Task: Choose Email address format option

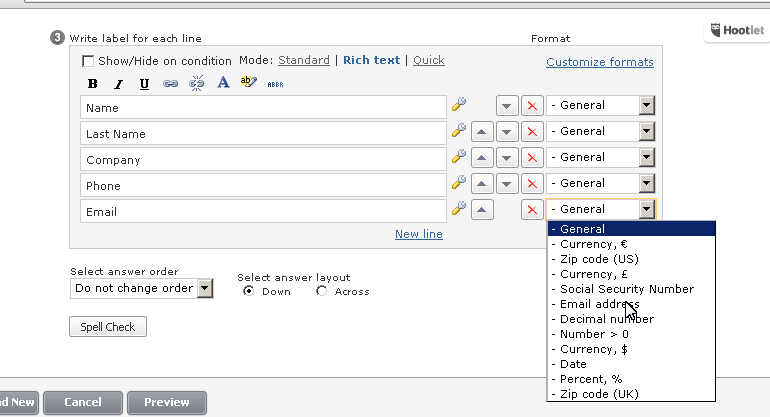Action: click(632, 304)
